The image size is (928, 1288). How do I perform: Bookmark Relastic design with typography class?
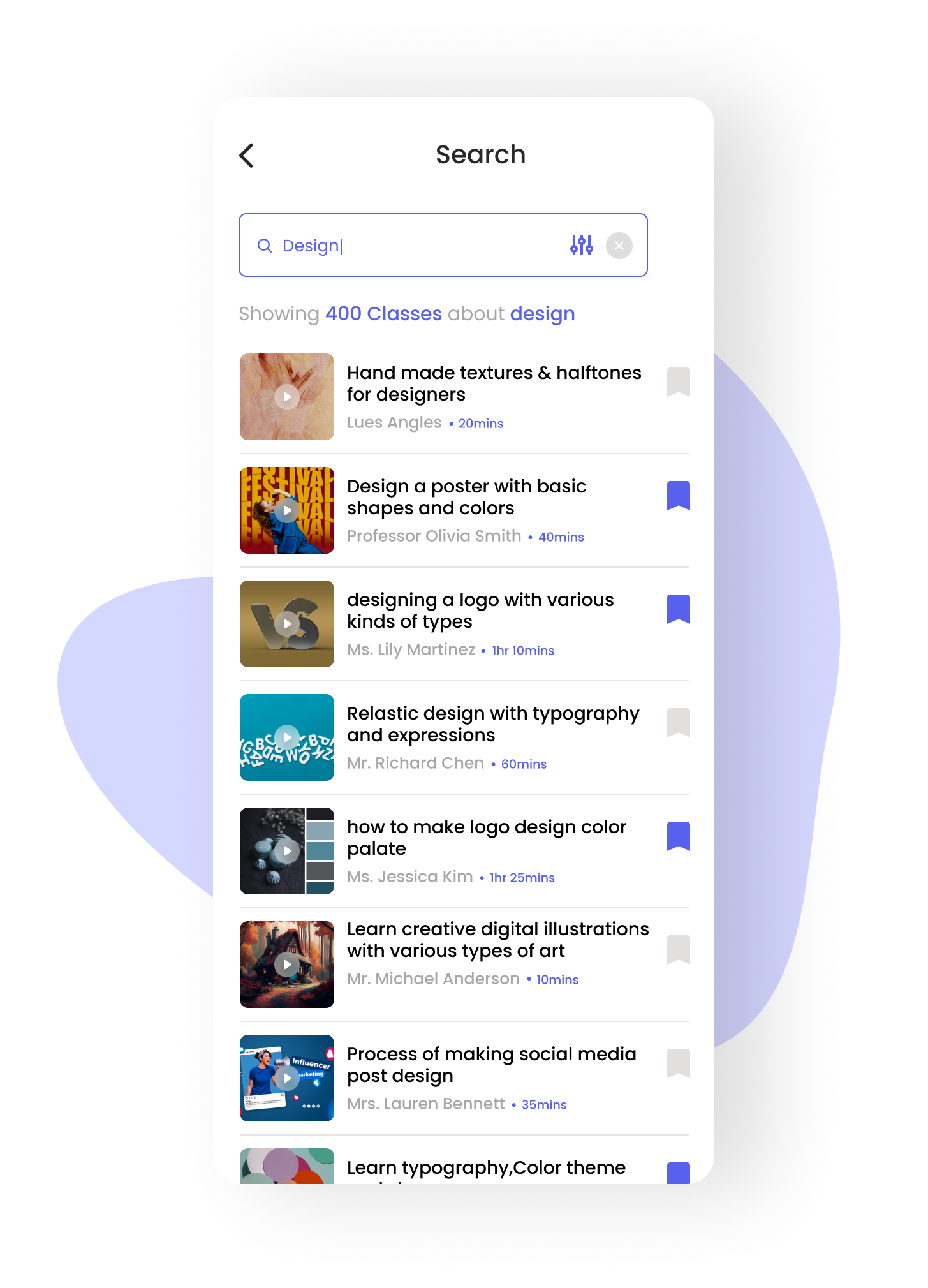click(678, 722)
